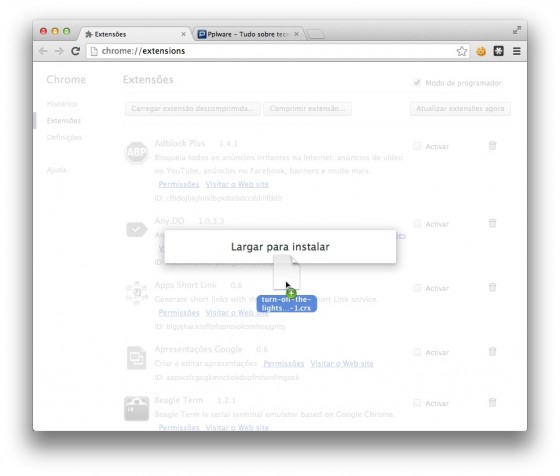The width and height of the screenshot is (560, 476).
Task: Open Apresentações Google Permissões link
Action: (x=284, y=364)
